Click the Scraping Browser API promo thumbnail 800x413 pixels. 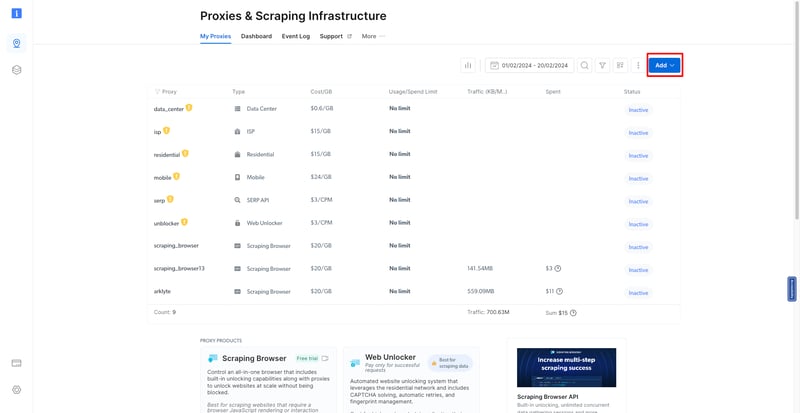566,368
